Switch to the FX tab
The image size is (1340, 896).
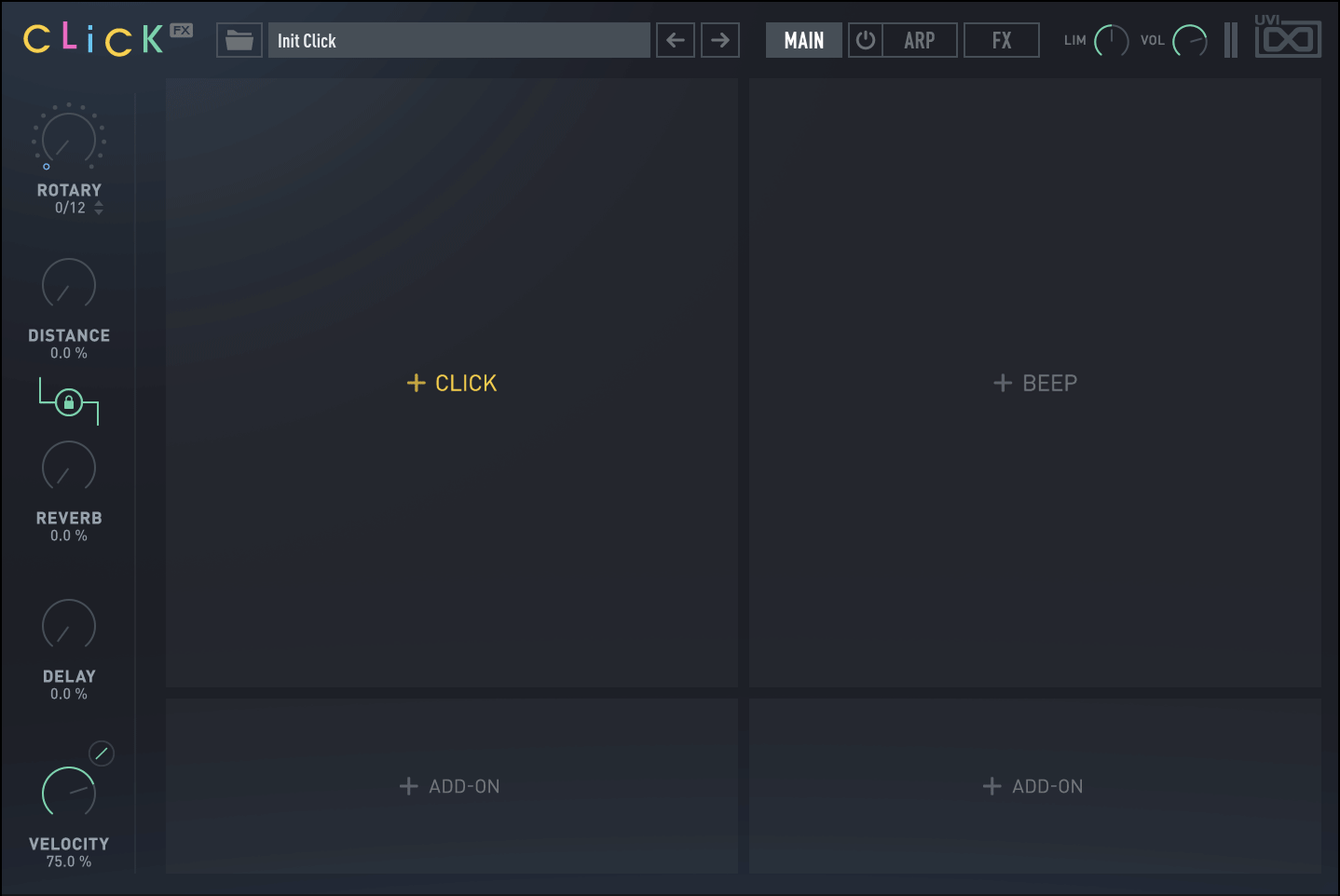[1002, 40]
